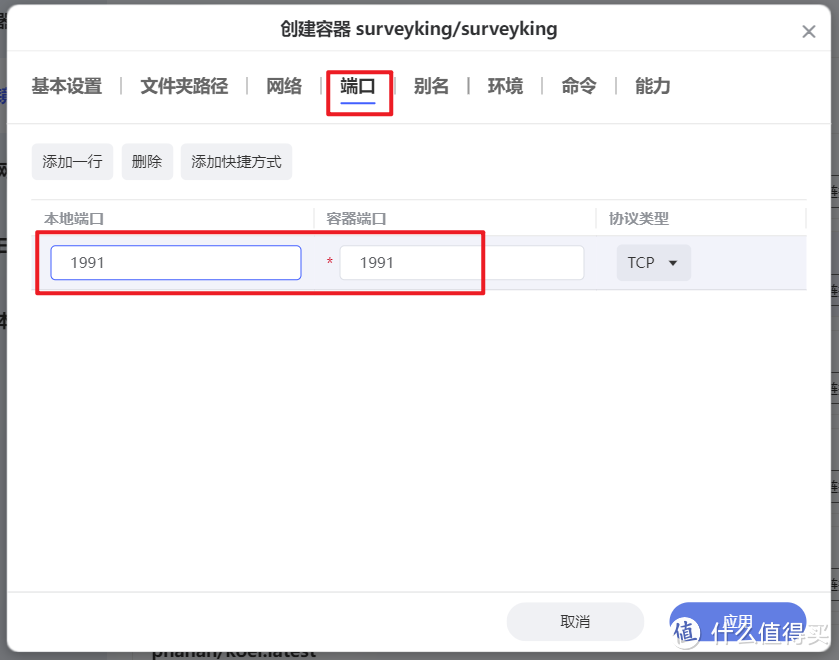The width and height of the screenshot is (839, 660).
Task: Select the 端口 tab
Action: [360, 87]
